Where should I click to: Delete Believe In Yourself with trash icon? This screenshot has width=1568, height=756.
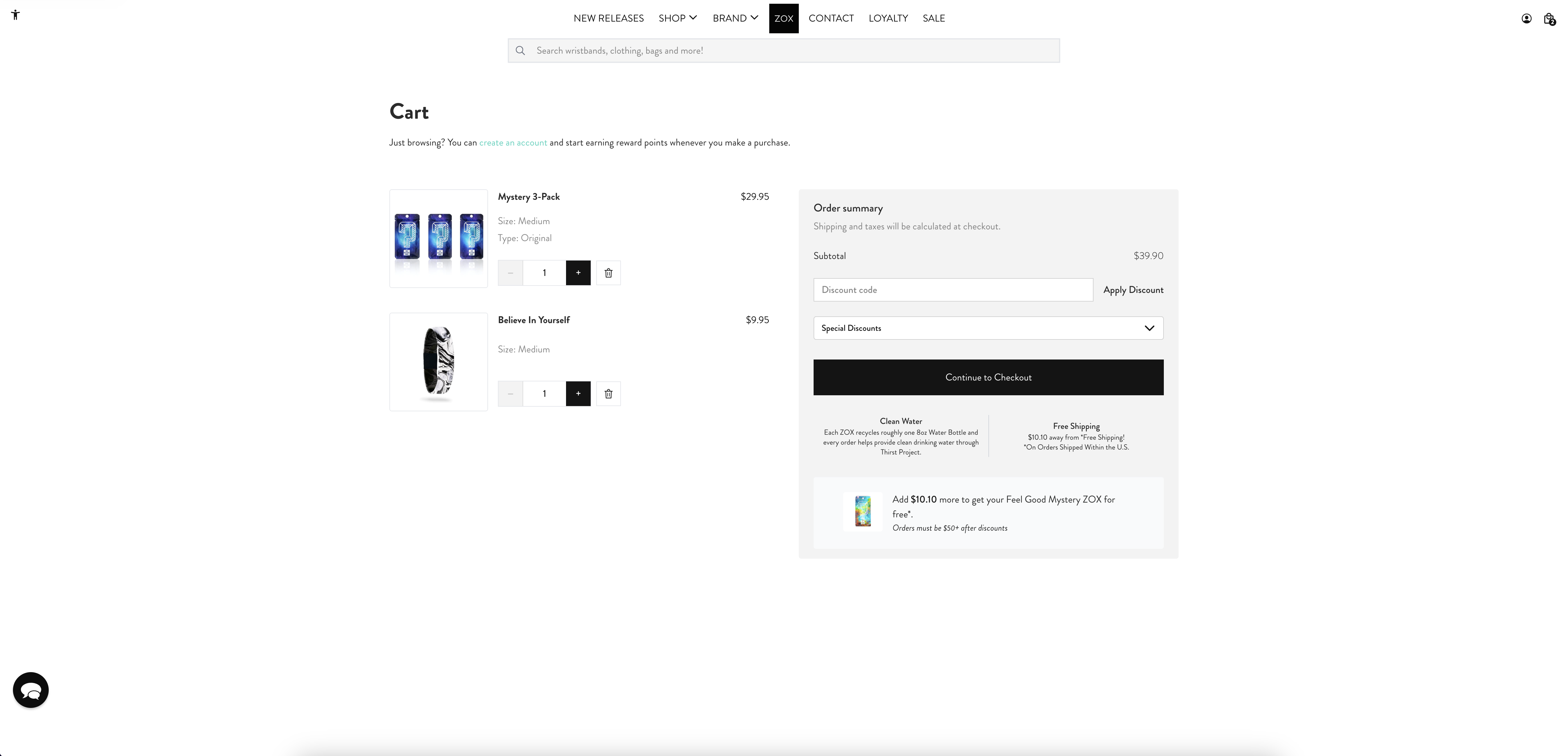[x=608, y=394]
